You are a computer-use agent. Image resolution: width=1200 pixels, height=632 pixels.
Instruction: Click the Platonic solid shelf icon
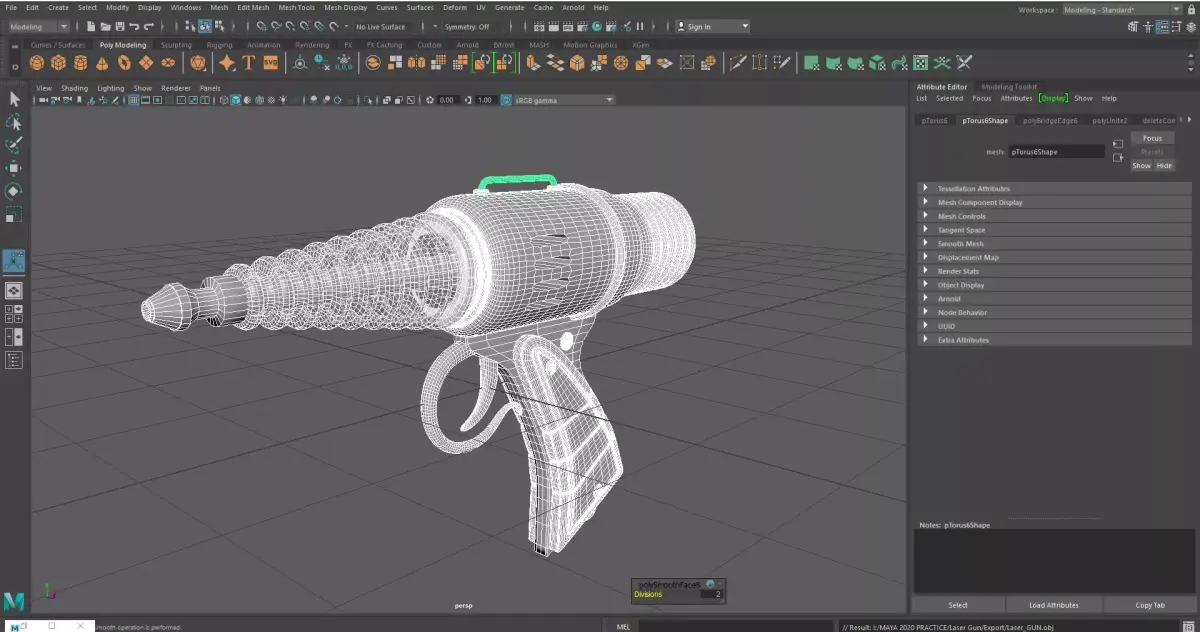[198, 63]
